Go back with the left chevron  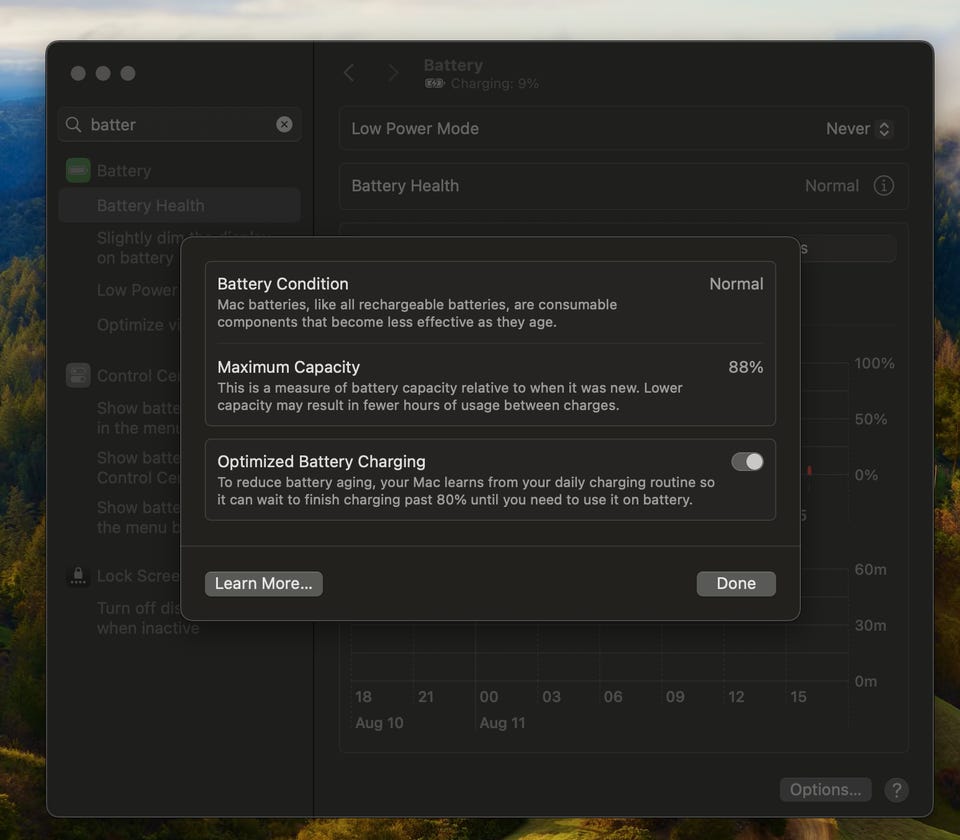click(x=350, y=73)
